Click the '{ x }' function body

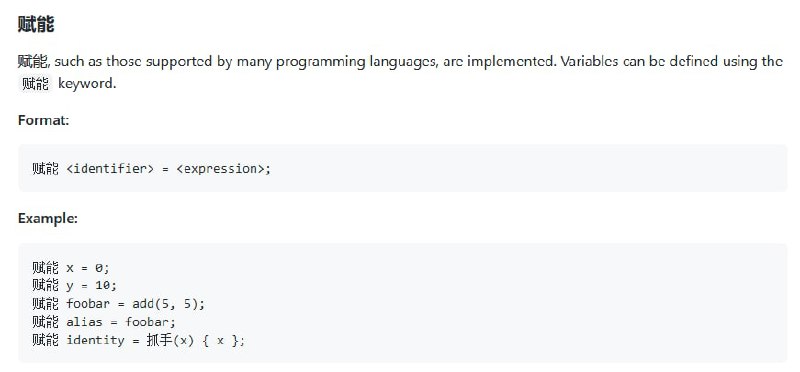point(220,340)
